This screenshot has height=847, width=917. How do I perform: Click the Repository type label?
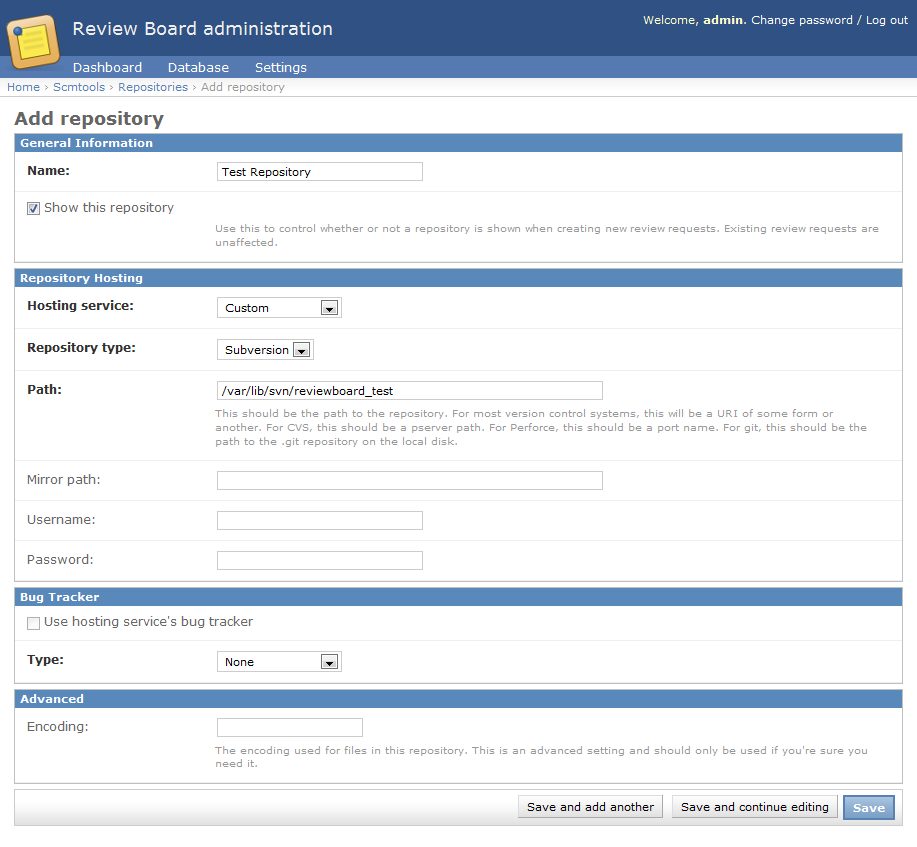point(81,347)
